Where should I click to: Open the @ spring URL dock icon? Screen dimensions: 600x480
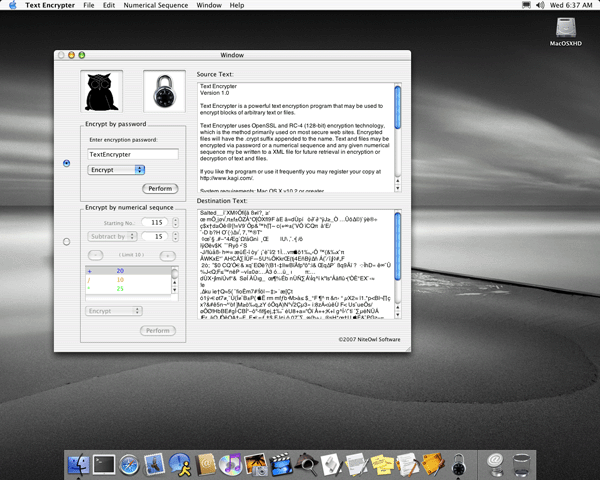pyautogui.click(x=495, y=465)
